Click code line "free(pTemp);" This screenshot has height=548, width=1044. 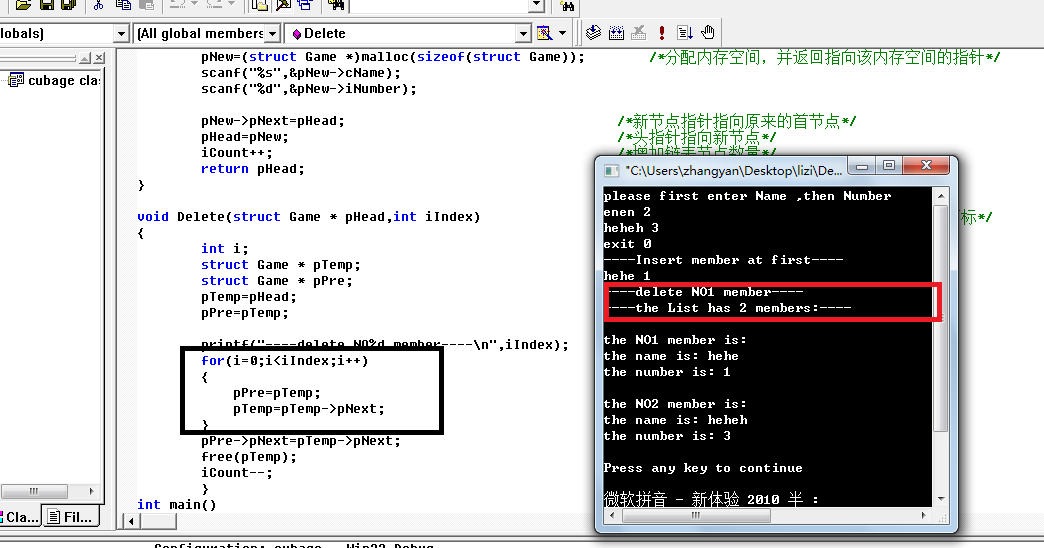(248, 457)
